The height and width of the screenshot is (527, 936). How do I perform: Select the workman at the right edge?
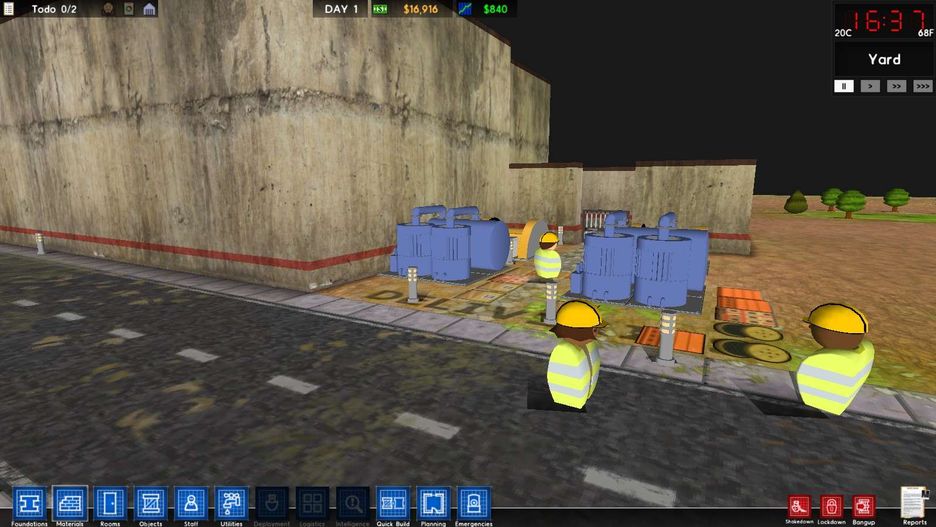tap(836, 359)
